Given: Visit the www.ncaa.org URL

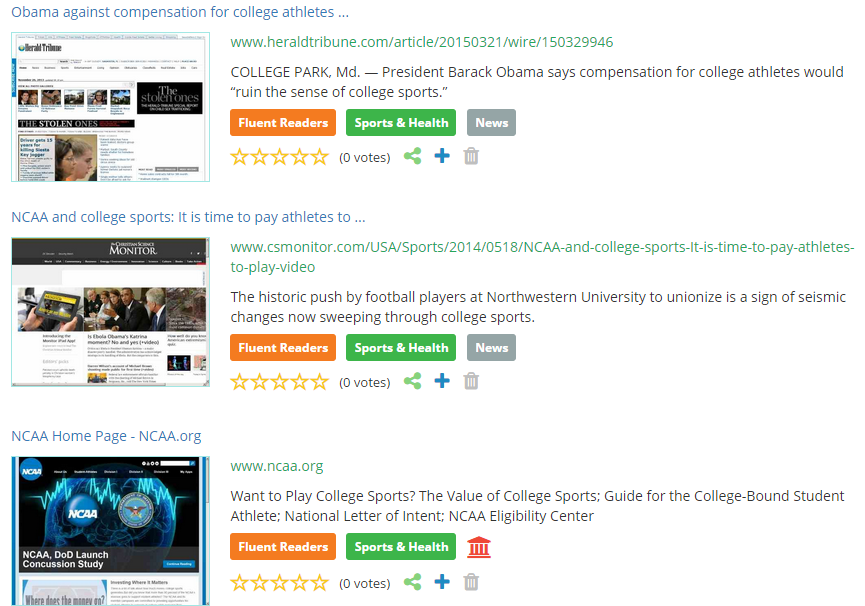Looking at the screenshot, I should (x=276, y=466).
